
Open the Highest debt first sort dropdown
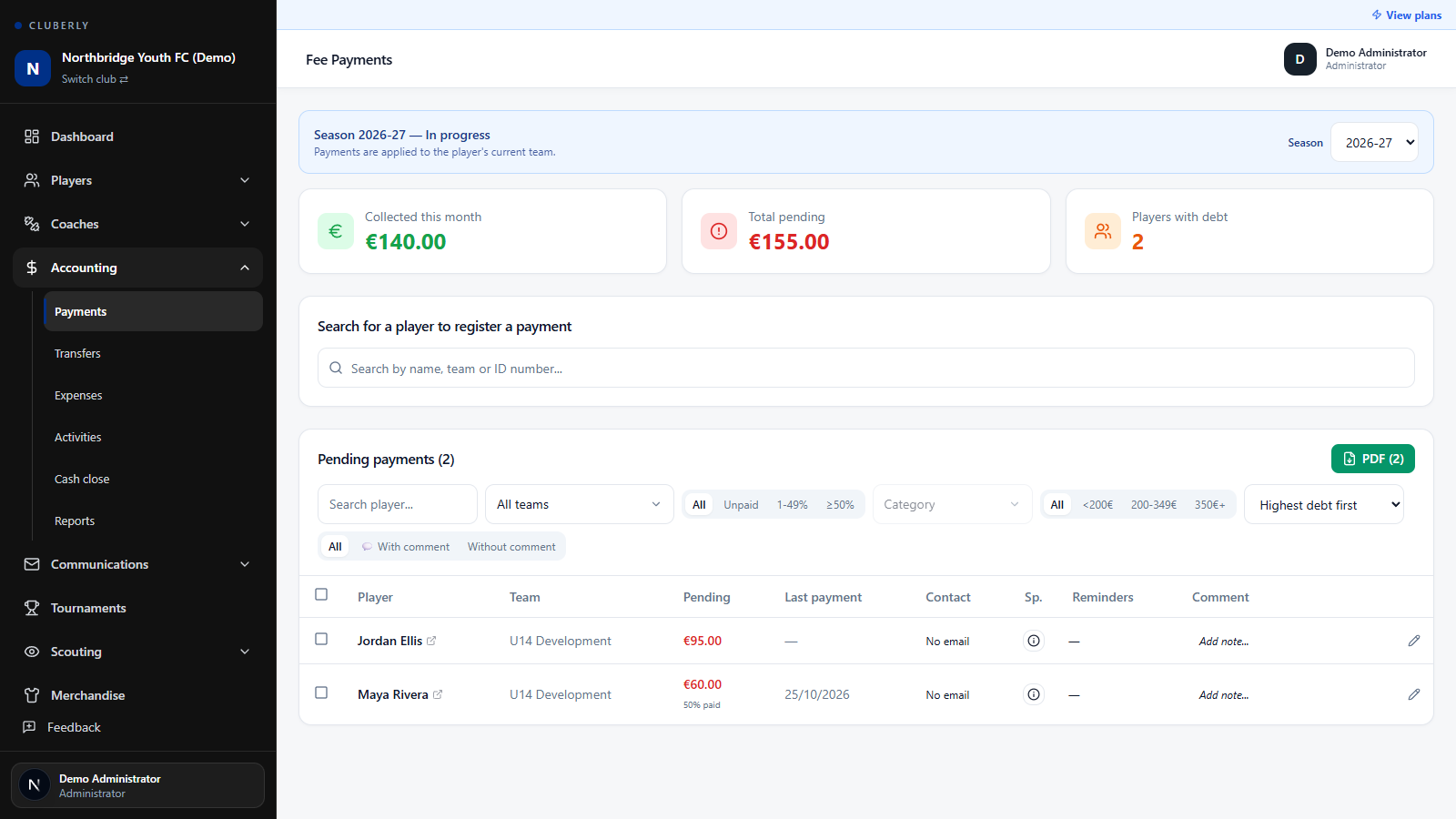1323,505
